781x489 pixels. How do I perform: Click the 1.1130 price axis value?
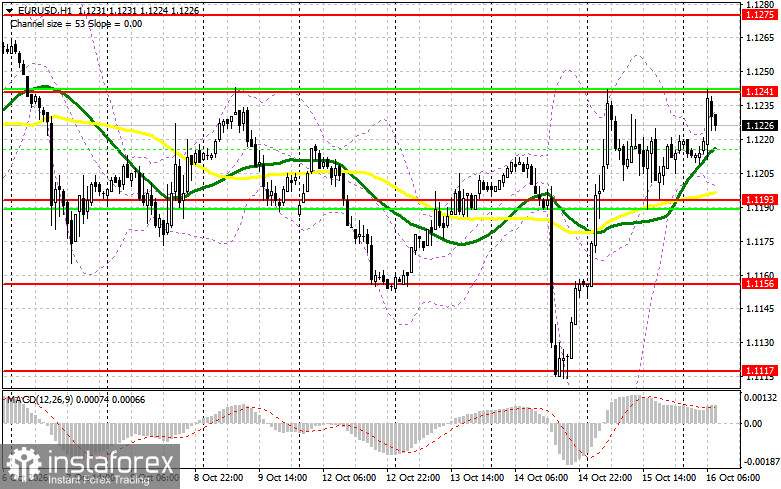[x=760, y=343]
